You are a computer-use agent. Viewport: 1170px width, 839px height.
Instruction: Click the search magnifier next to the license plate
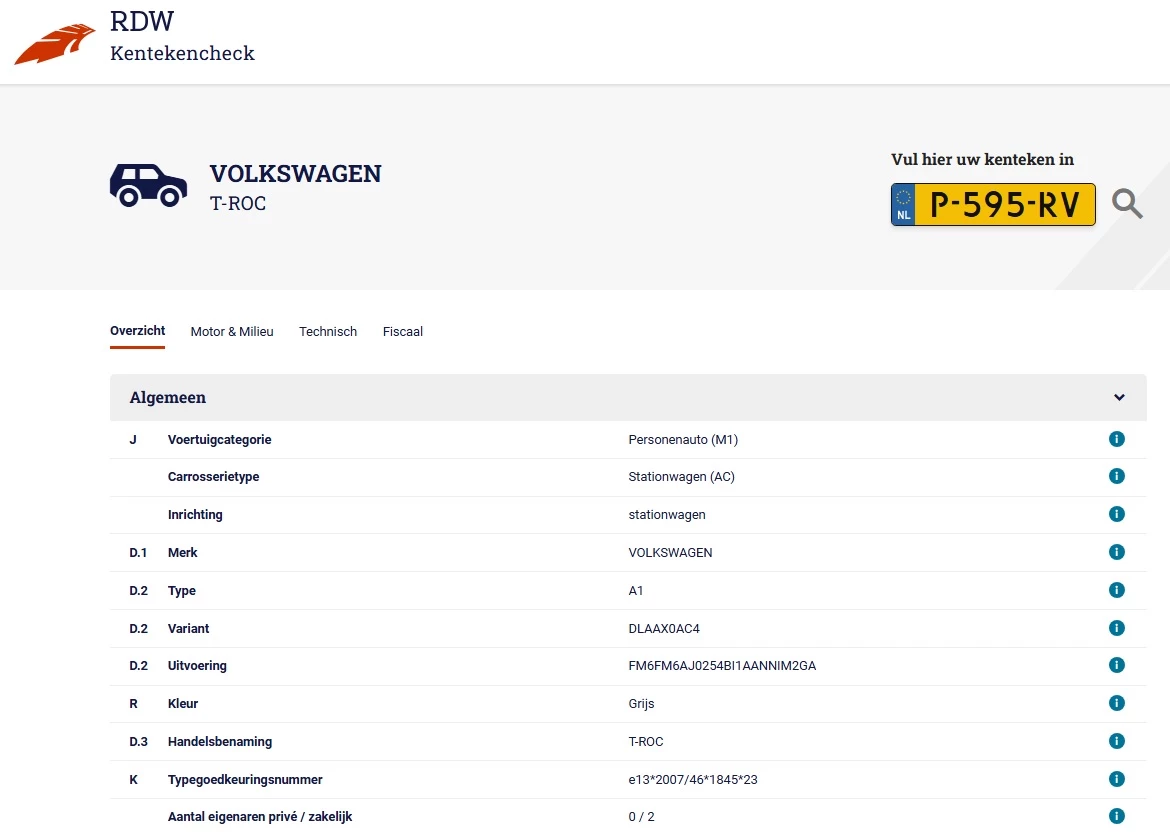coord(1127,203)
